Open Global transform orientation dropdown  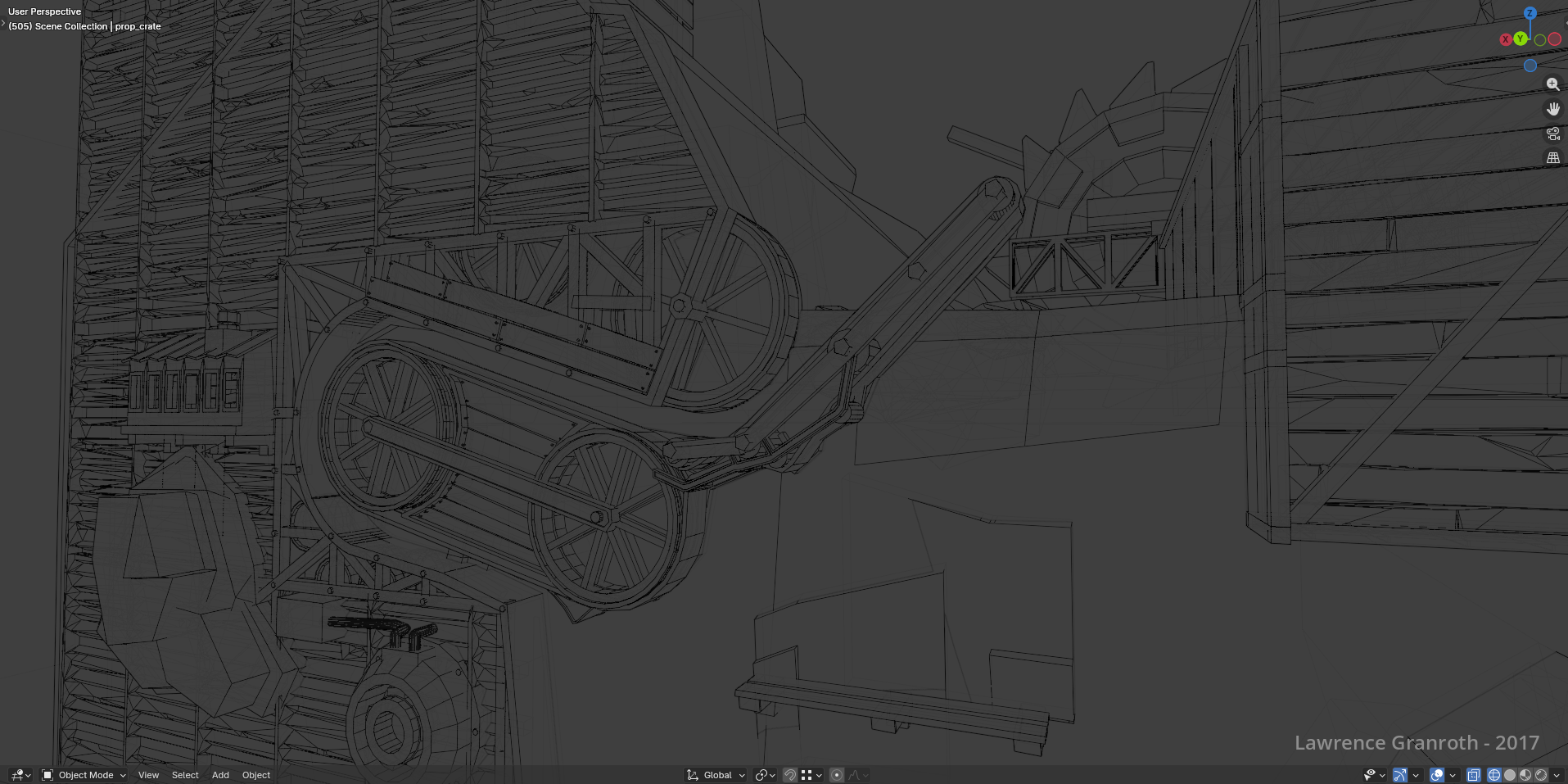pos(716,775)
